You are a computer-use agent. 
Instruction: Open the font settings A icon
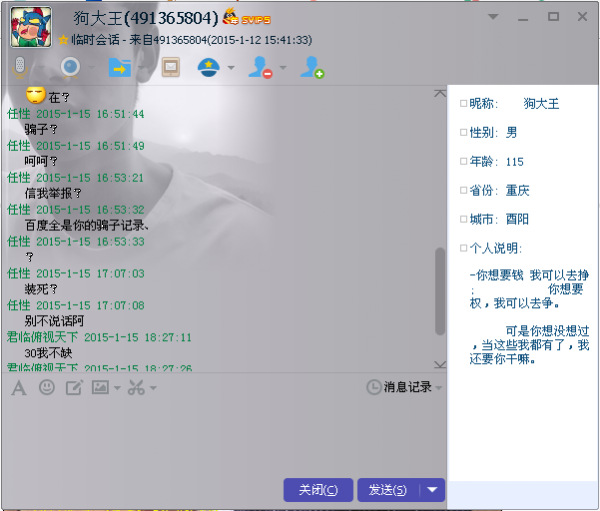pos(19,388)
